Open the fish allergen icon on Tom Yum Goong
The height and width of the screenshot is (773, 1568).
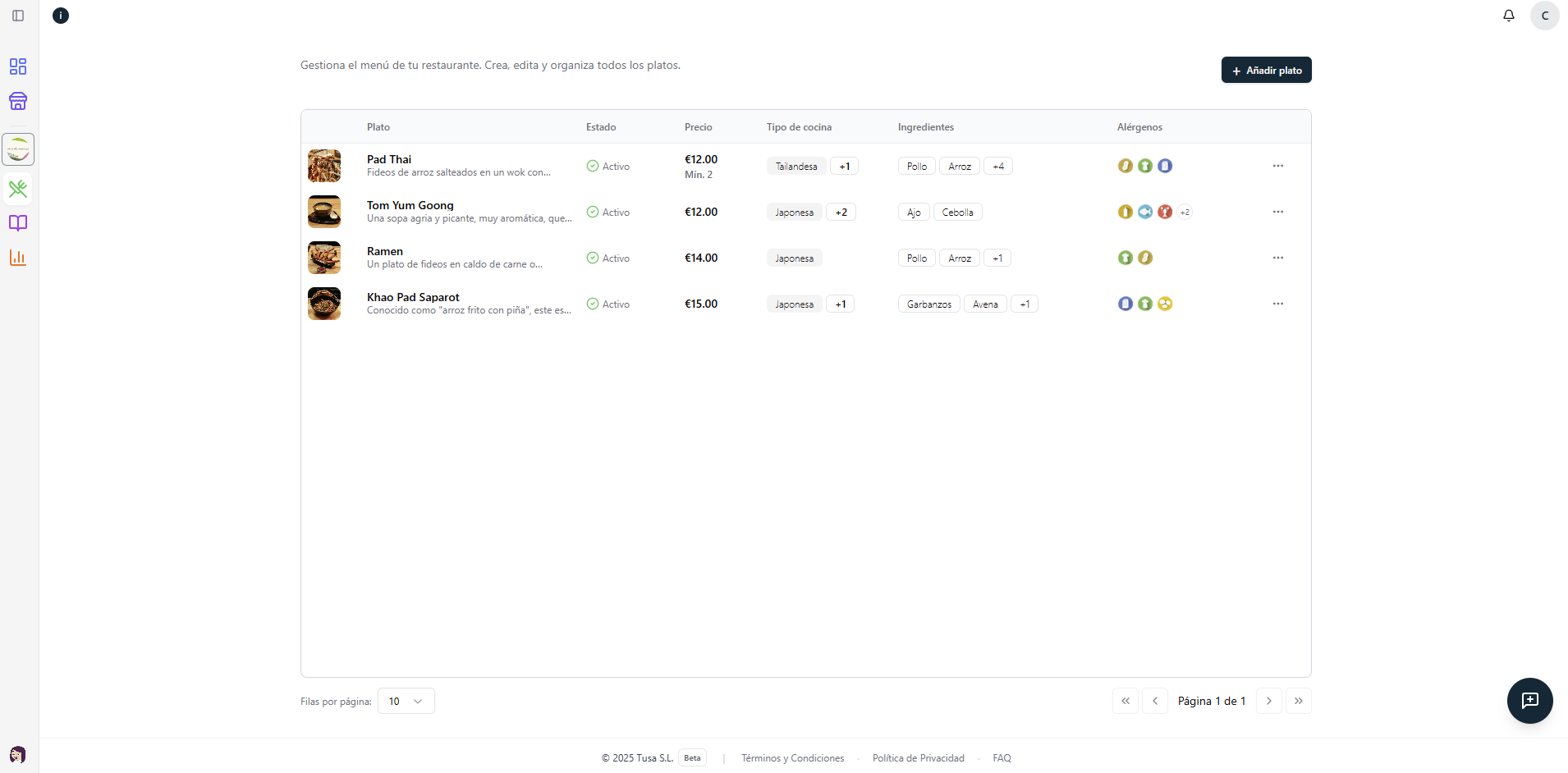pyautogui.click(x=1144, y=211)
